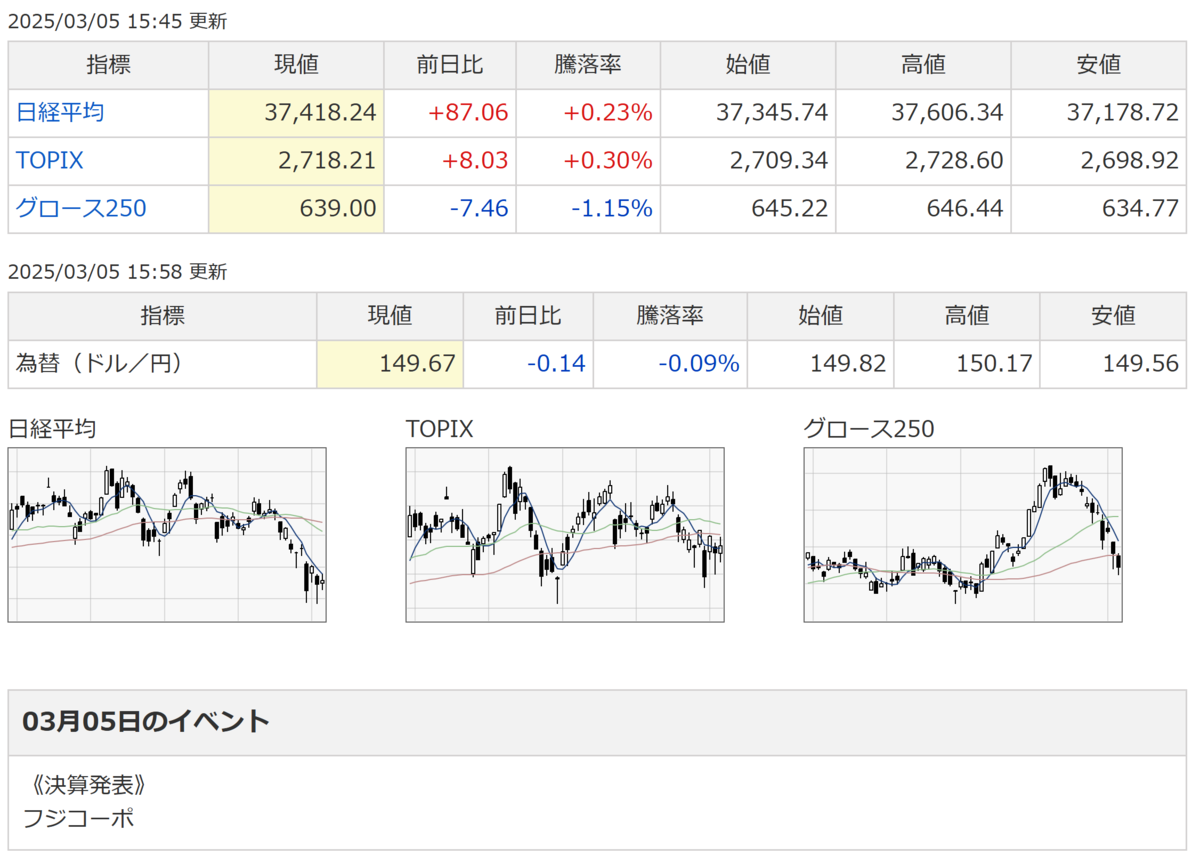Screen dimensions: 1200x855
Task: Click the グロース250 chart title text
Action: tap(869, 429)
